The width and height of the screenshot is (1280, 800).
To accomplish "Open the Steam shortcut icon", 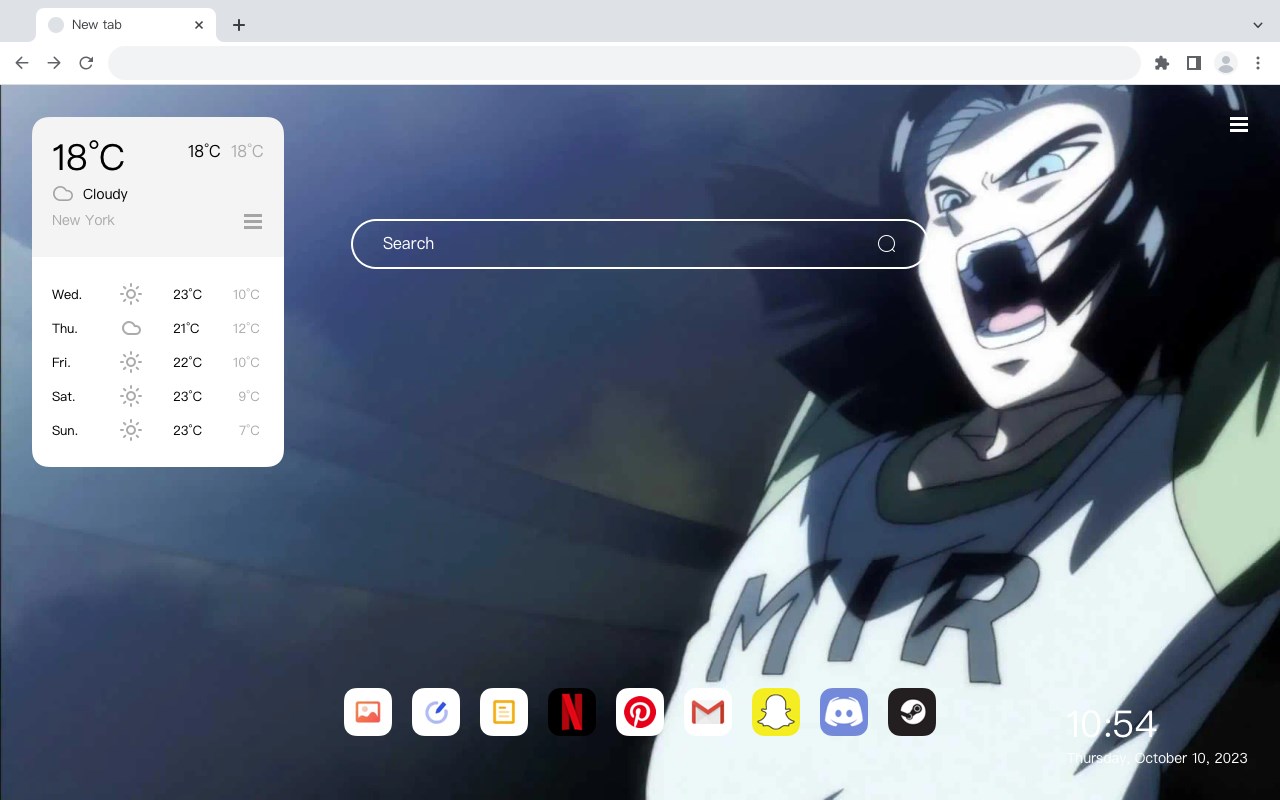I will 912,712.
